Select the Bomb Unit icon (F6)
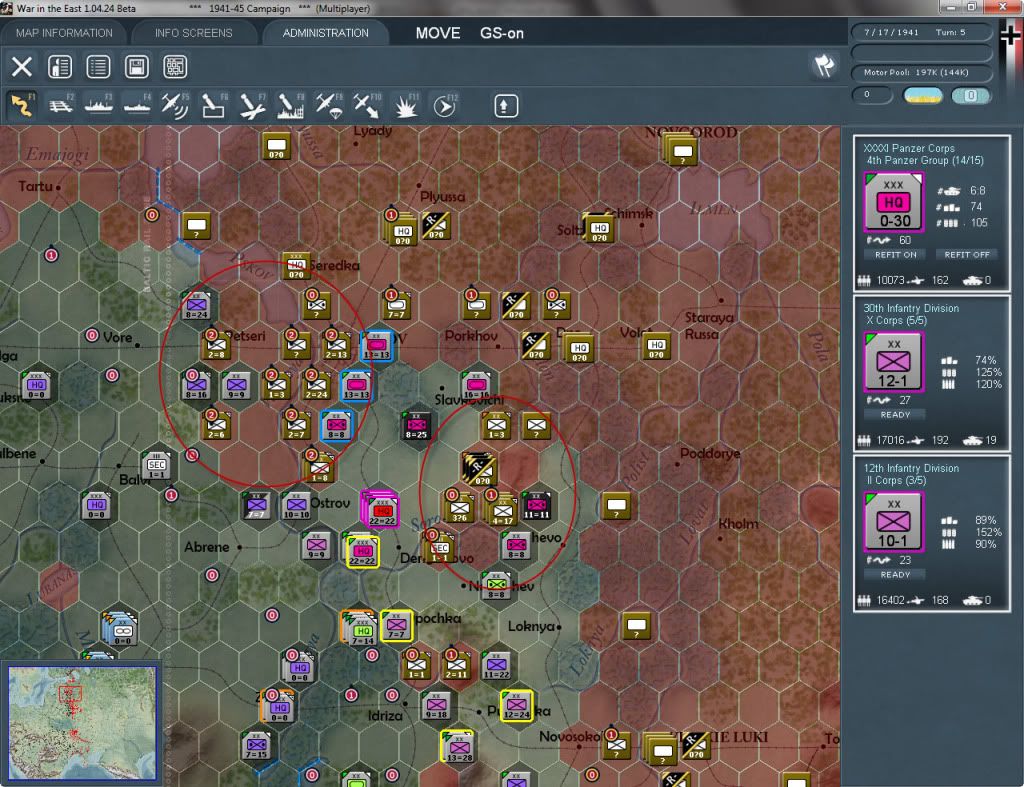Image resolution: width=1024 pixels, height=787 pixels. coord(214,105)
